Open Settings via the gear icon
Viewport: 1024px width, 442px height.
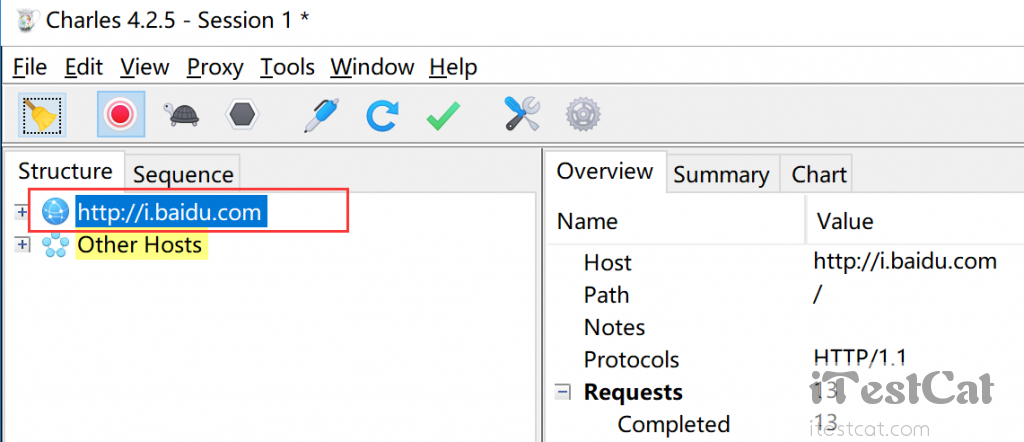click(583, 115)
